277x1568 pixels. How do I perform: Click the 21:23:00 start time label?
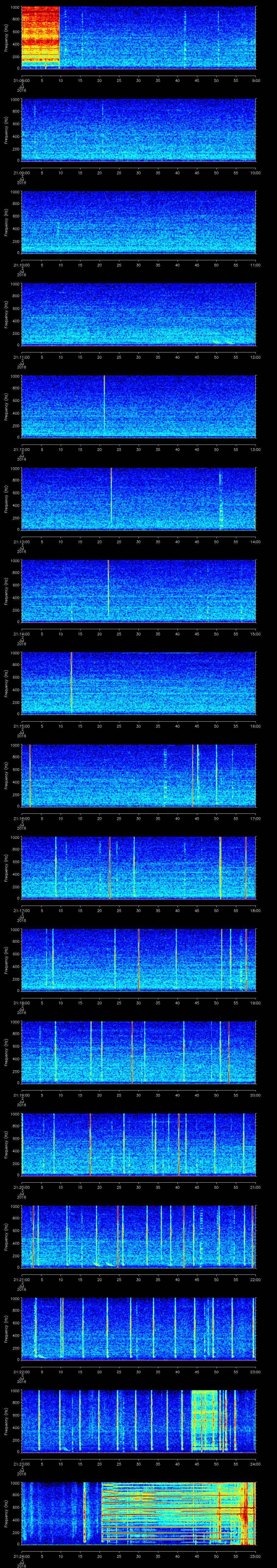pyautogui.click(x=21, y=1464)
